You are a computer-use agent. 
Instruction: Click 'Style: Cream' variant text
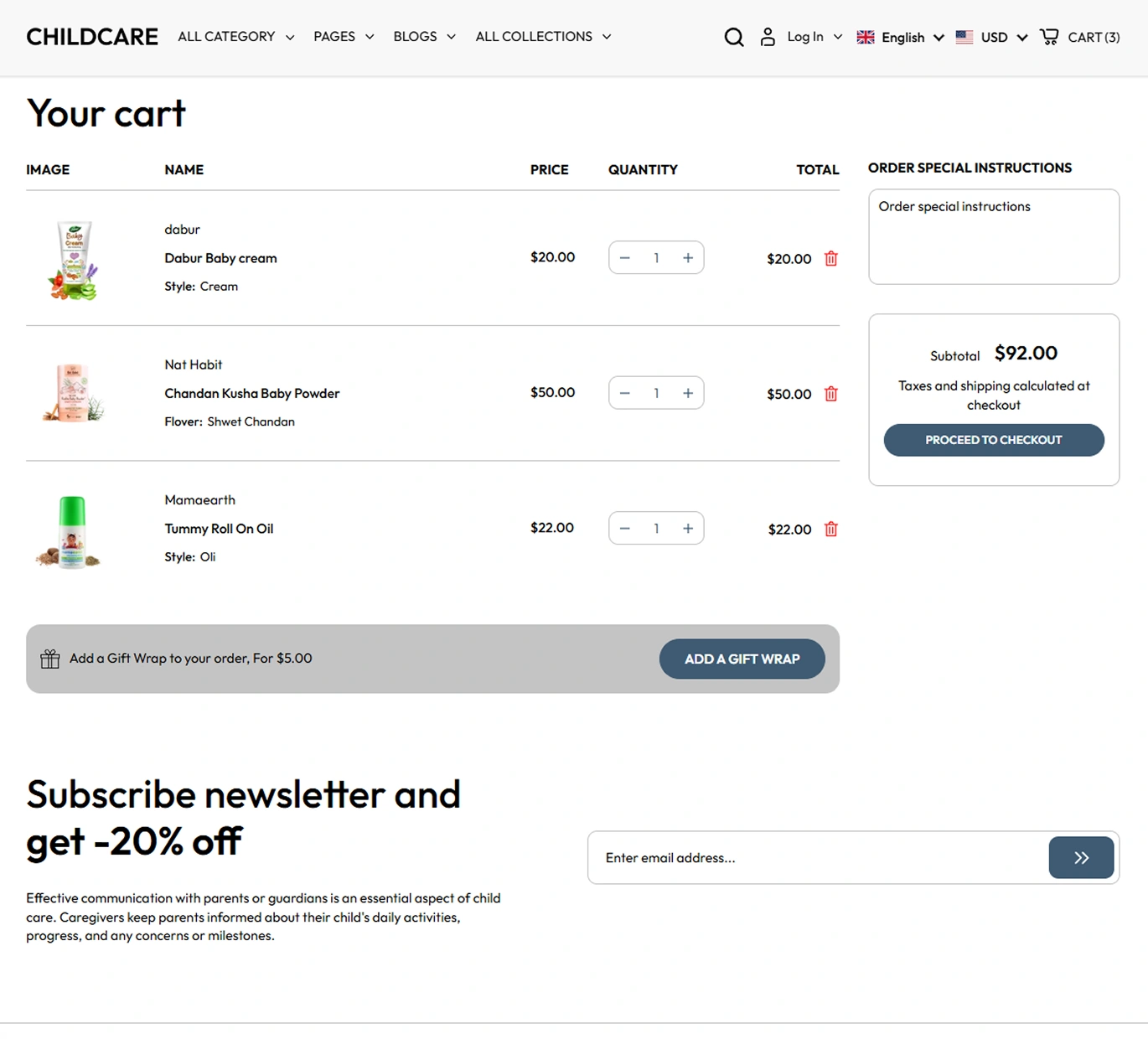pos(201,287)
